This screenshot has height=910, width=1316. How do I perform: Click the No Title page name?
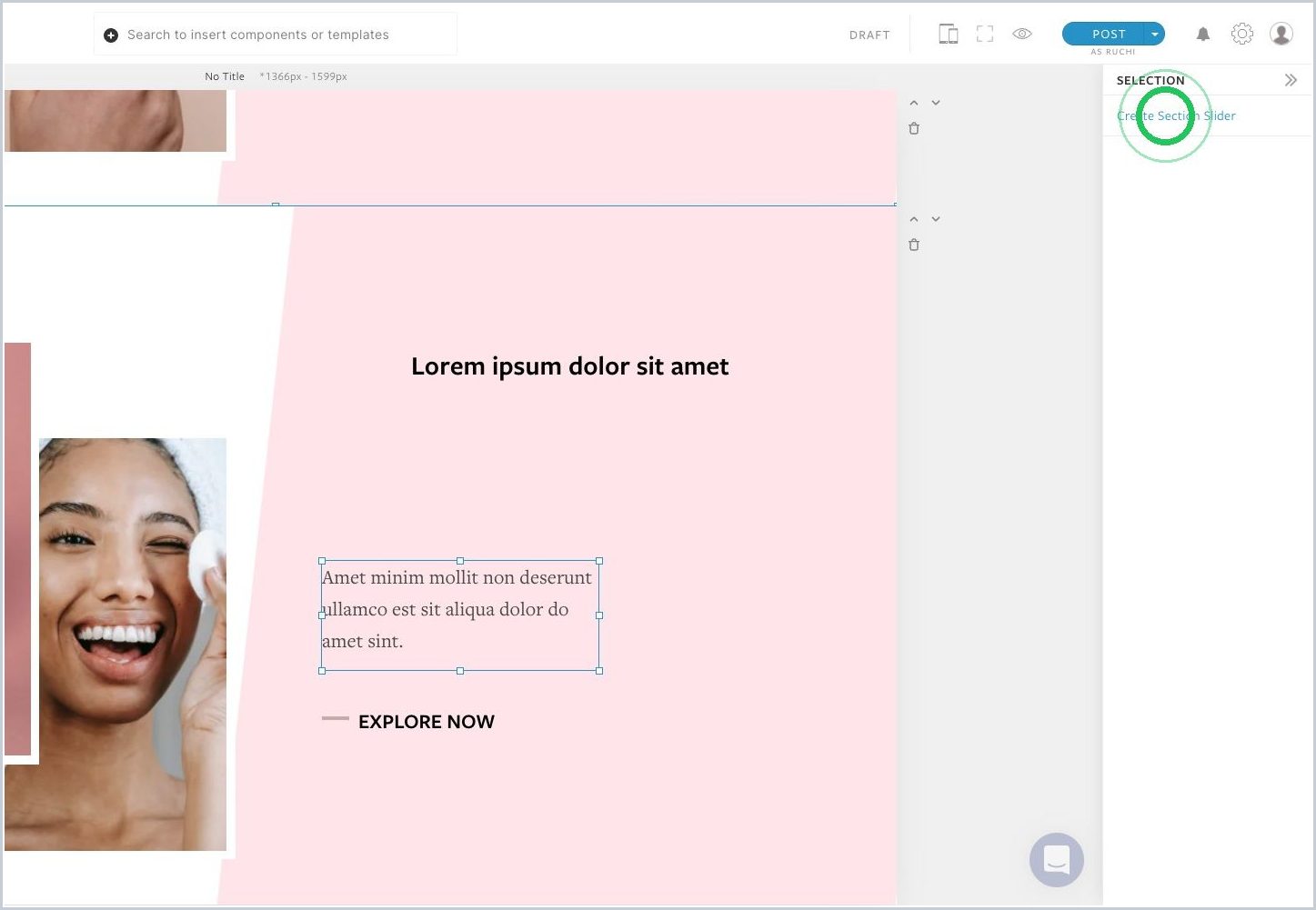click(x=225, y=76)
